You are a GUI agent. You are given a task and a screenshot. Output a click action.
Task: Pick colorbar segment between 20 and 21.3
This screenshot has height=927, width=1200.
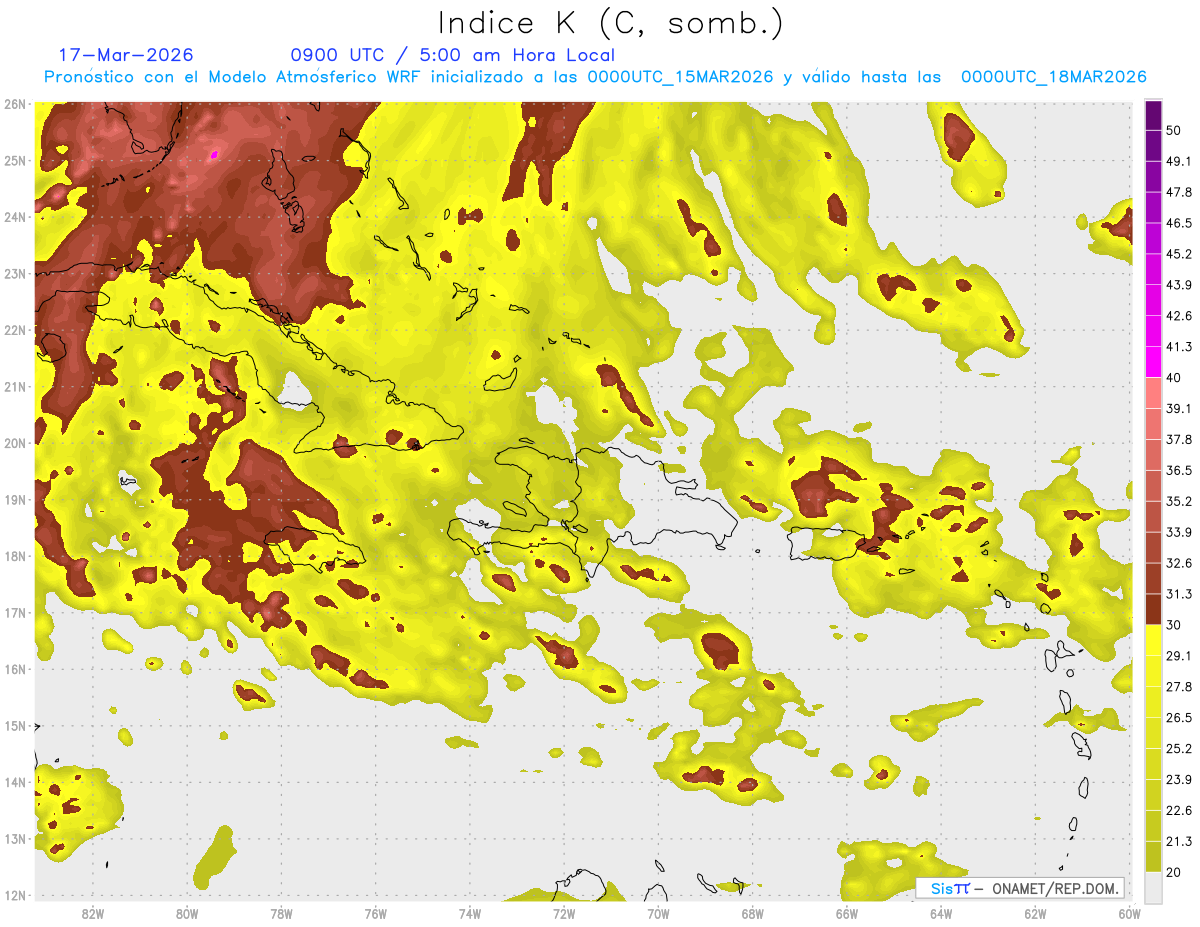1153,856
